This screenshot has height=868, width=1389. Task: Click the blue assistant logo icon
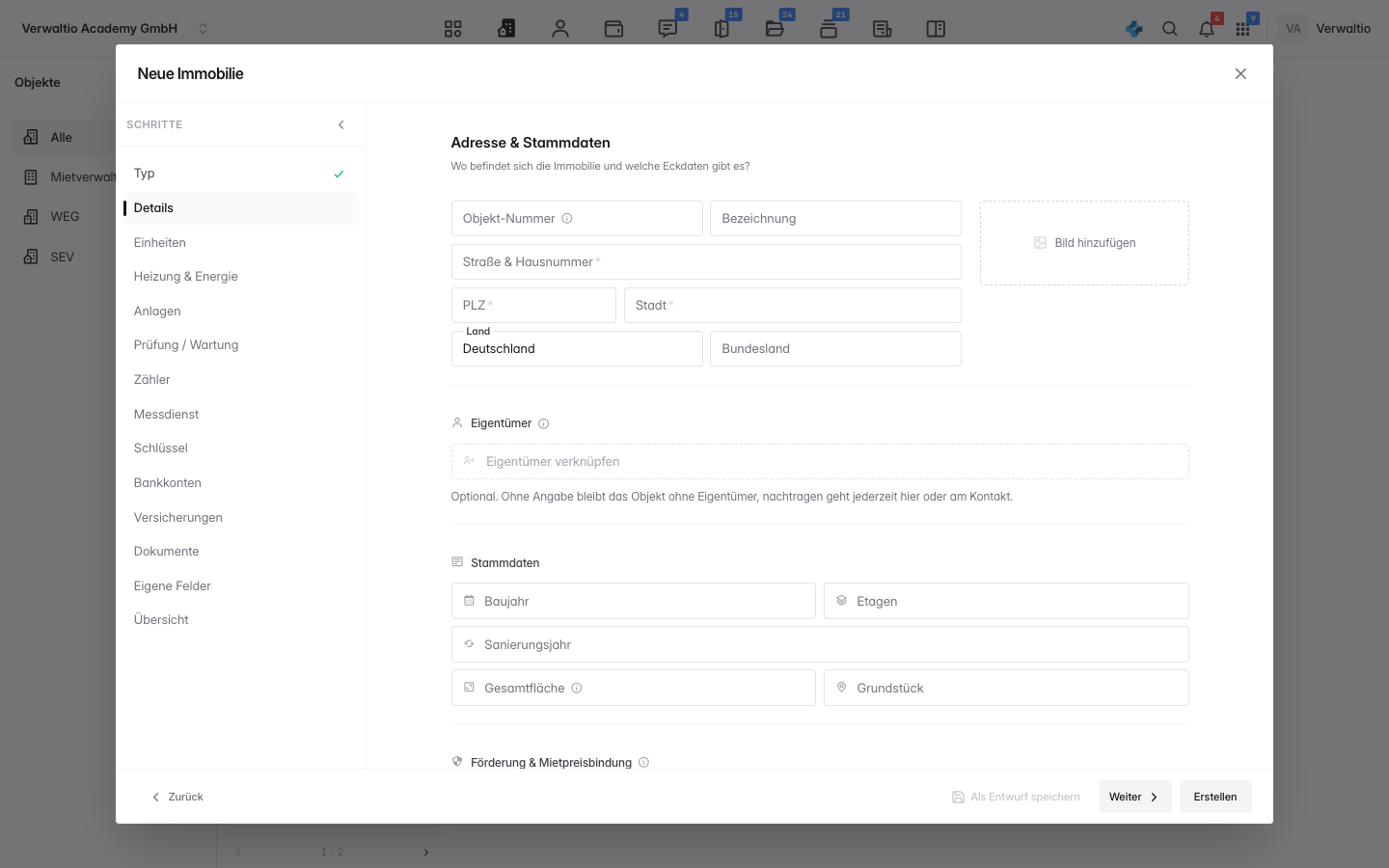coord(1134,29)
